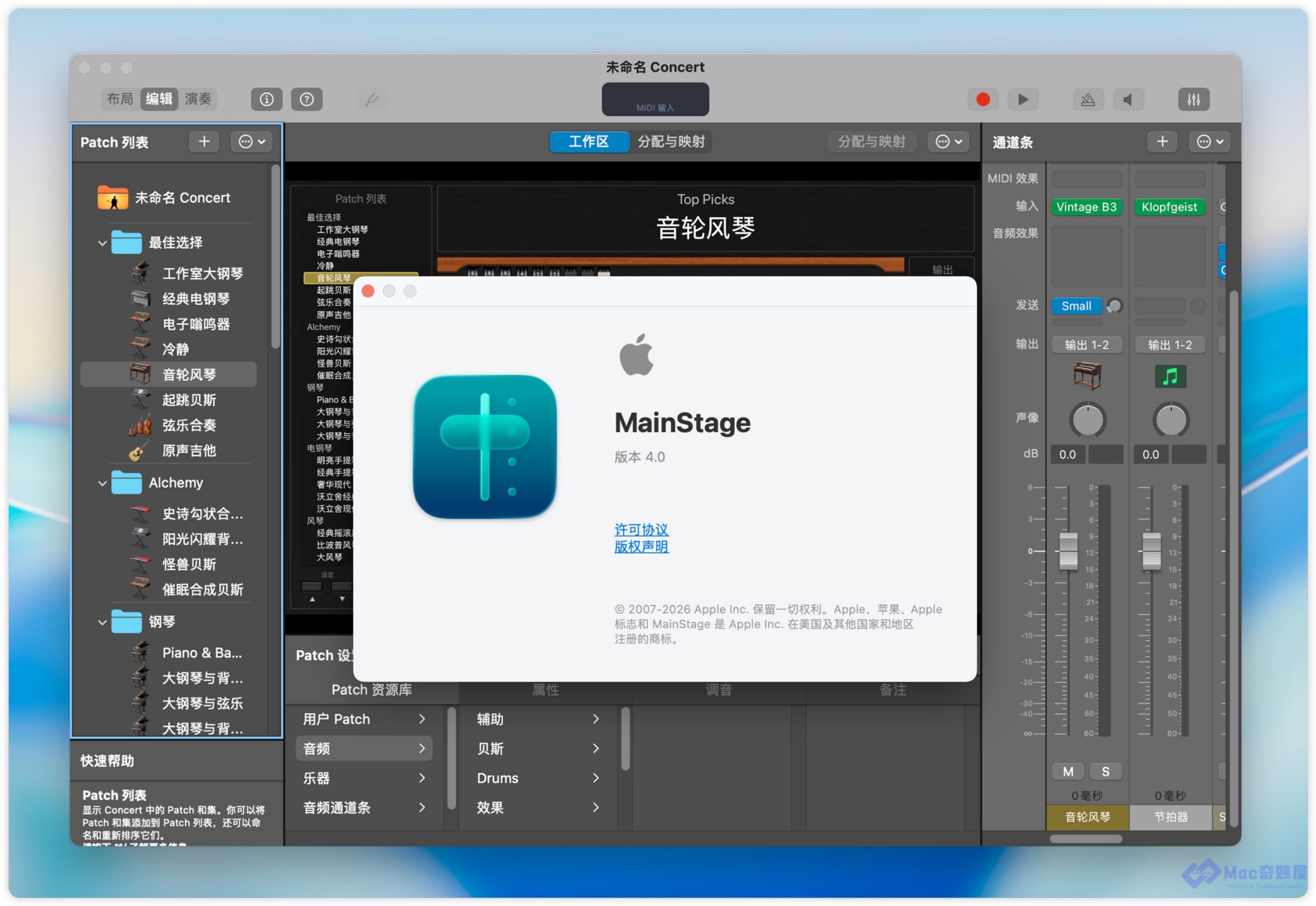The width and height of the screenshot is (1316, 906).
Task: Open the quick help question icon
Action: (306, 99)
